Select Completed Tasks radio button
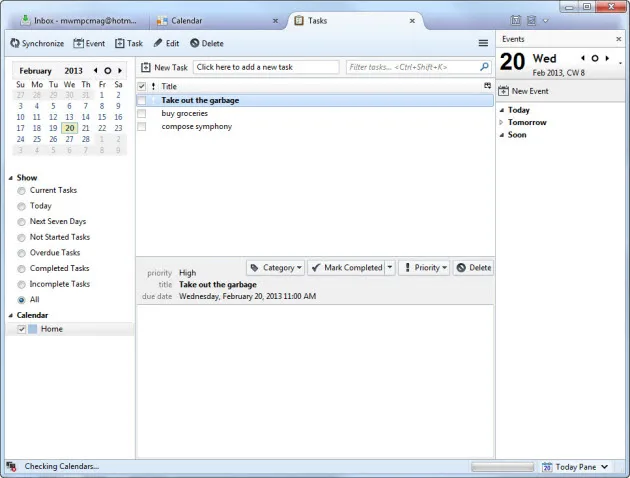This screenshot has width=630, height=478. pyautogui.click(x=22, y=269)
